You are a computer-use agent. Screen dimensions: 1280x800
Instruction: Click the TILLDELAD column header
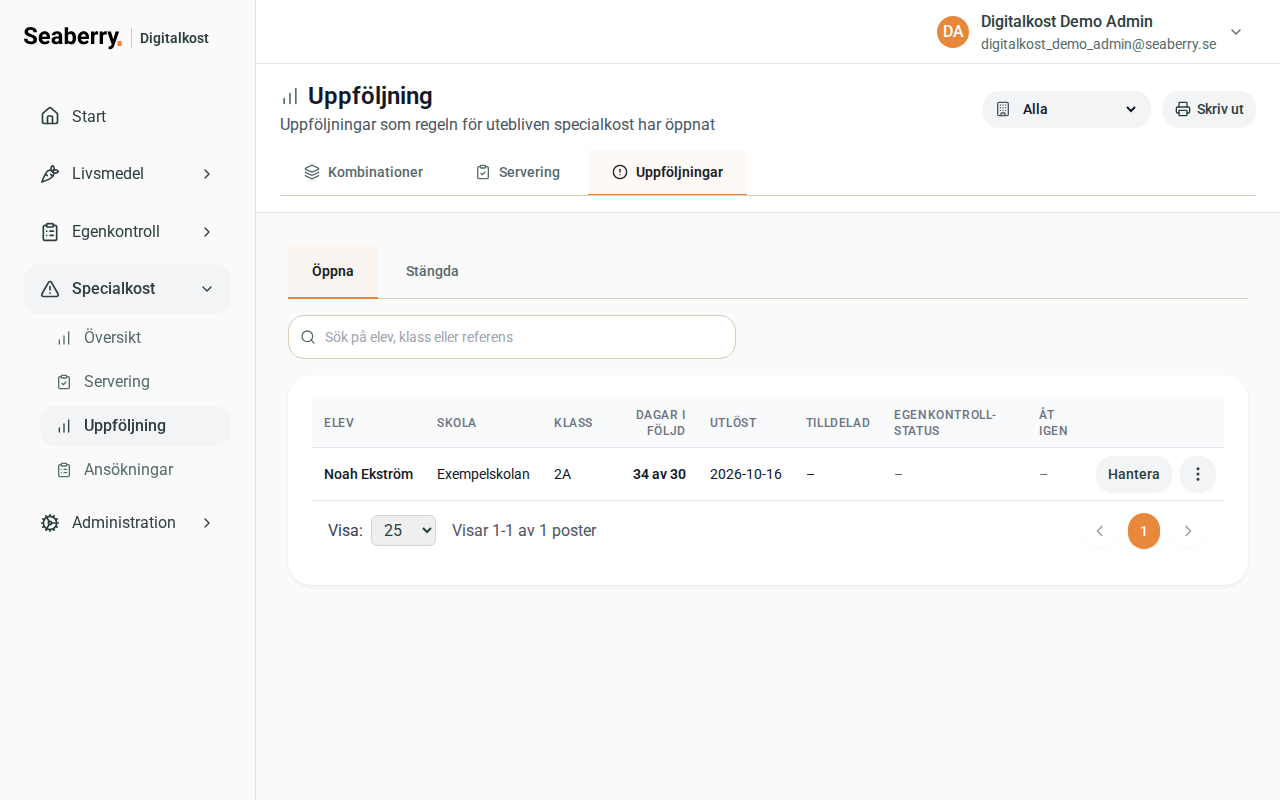[838, 423]
